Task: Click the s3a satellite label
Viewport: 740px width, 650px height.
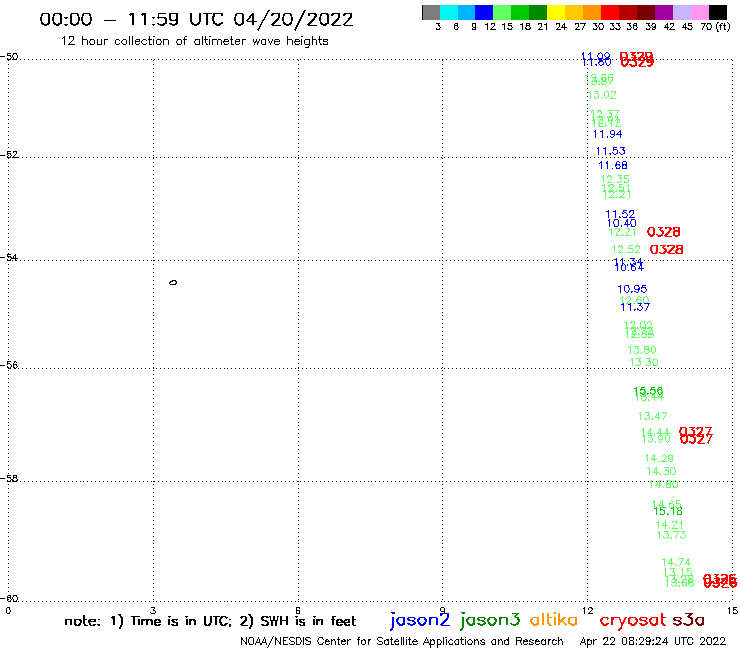Action: pos(689,620)
